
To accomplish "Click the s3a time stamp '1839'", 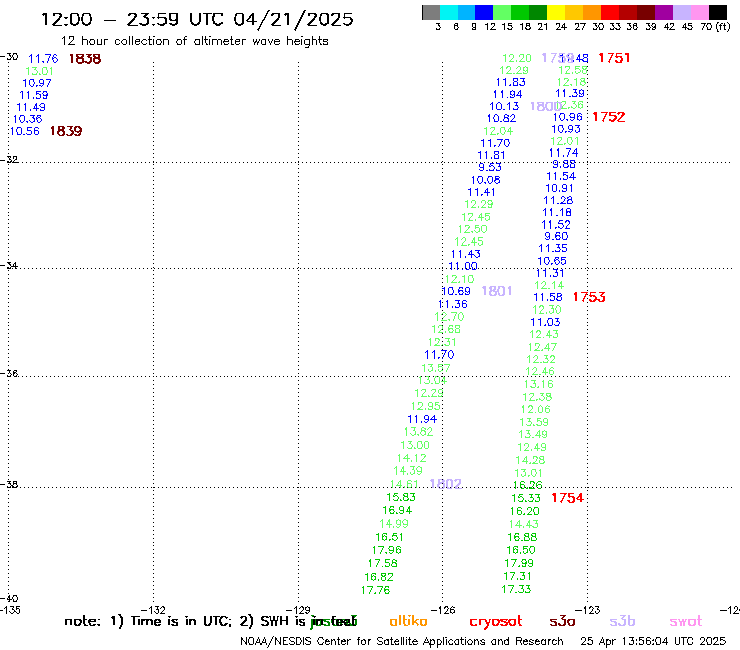I will tap(66, 131).
